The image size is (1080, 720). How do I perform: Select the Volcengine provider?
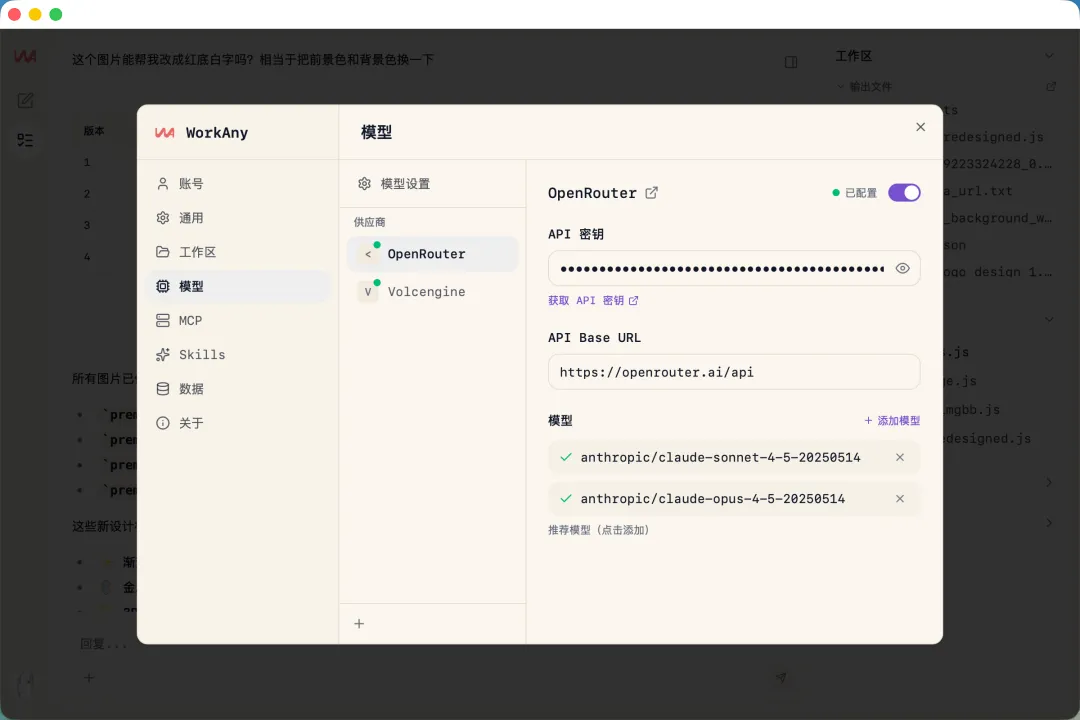pyautogui.click(x=426, y=292)
